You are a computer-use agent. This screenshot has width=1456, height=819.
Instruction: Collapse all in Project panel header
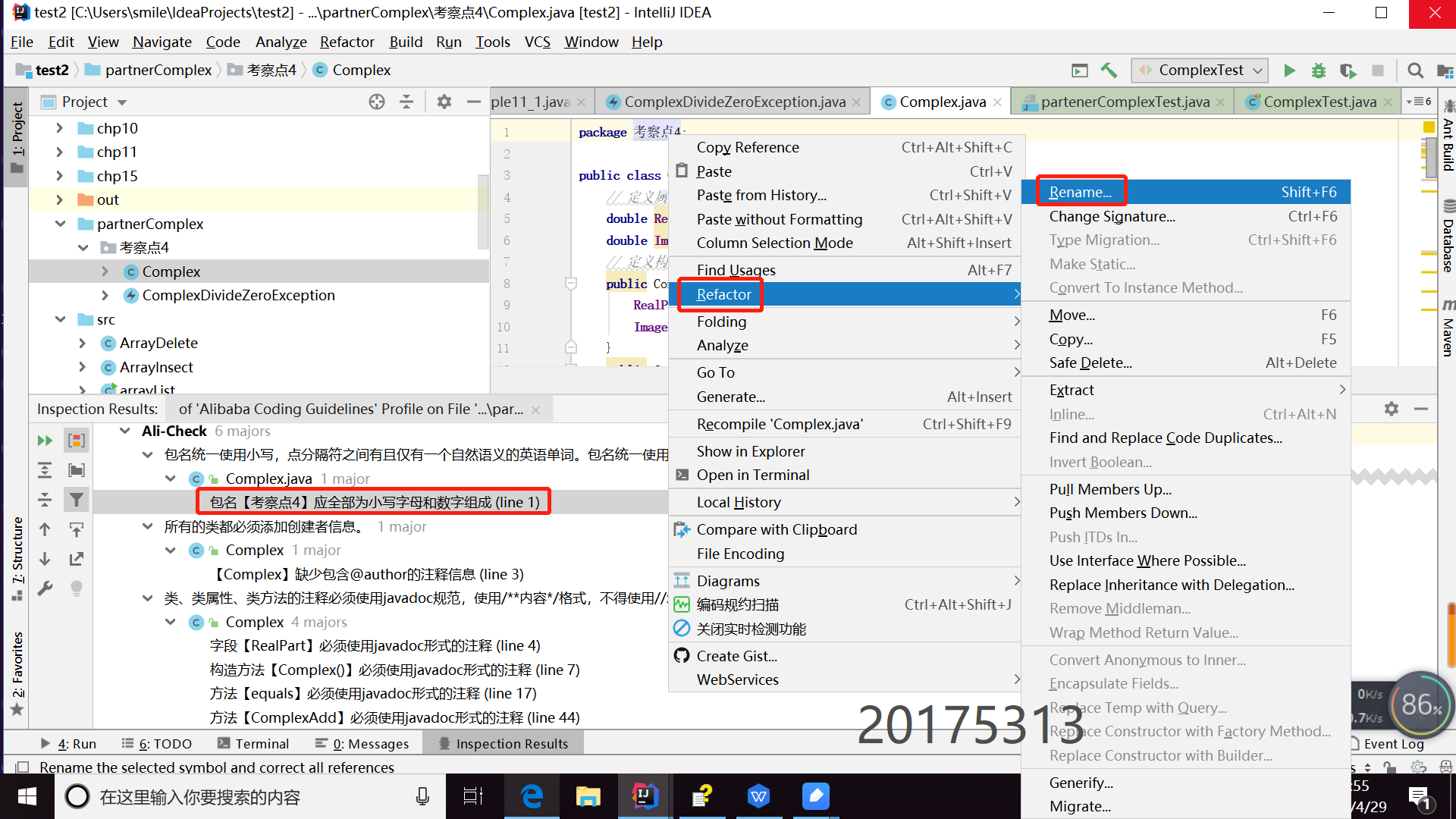406,102
